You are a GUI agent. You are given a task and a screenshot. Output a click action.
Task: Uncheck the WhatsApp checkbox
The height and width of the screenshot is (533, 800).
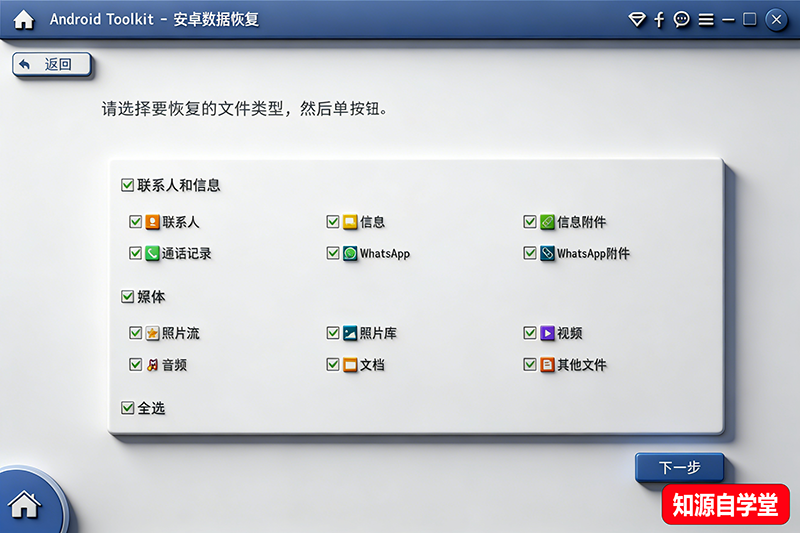point(333,253)
